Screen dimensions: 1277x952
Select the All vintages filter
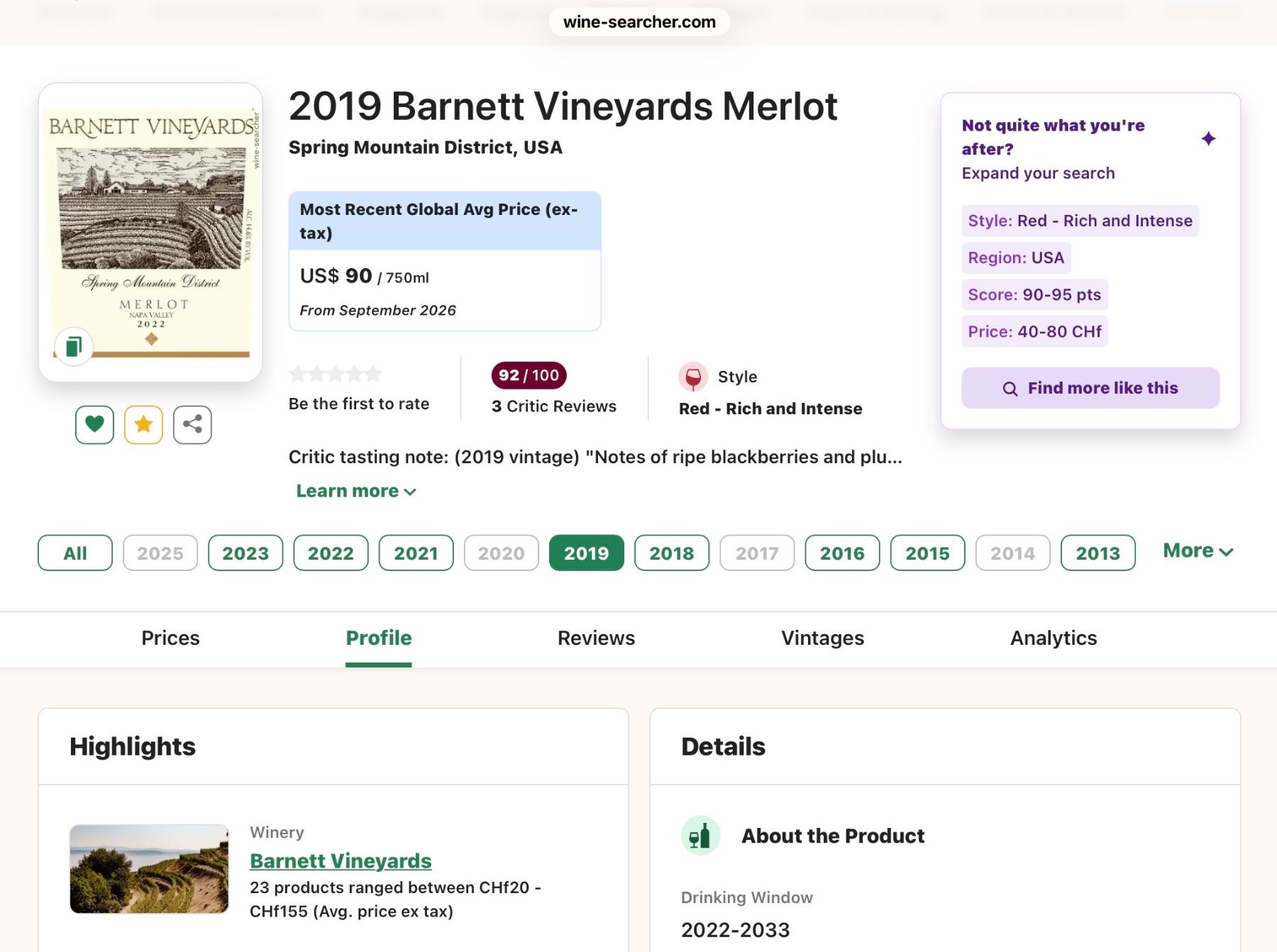click(x=75, y=553)
